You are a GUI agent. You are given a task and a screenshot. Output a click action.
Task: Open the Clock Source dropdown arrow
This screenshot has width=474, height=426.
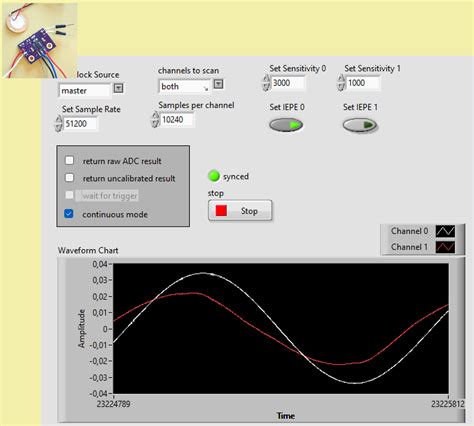point(118,88)
